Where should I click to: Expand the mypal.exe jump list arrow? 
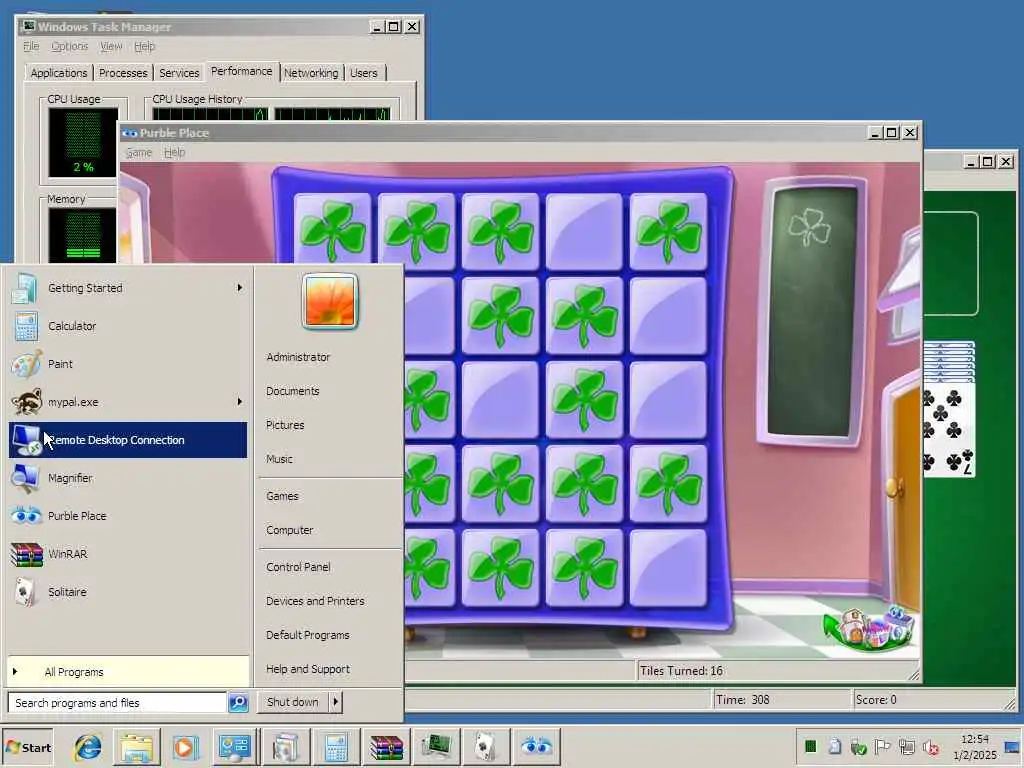click(240, 402)
